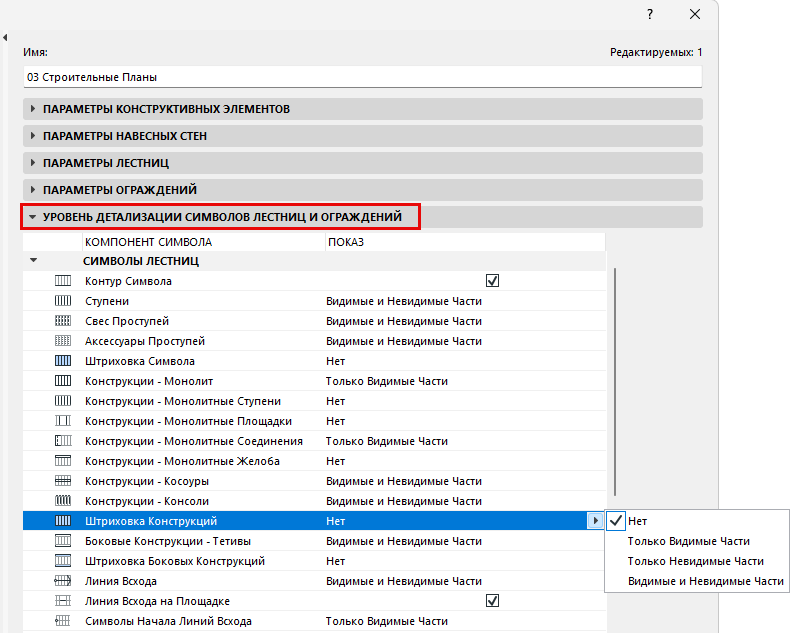Screen dimensions: 800x633
Task: Toggle Линия Всхода на Площадке checkbox
Action: point(492,600)
